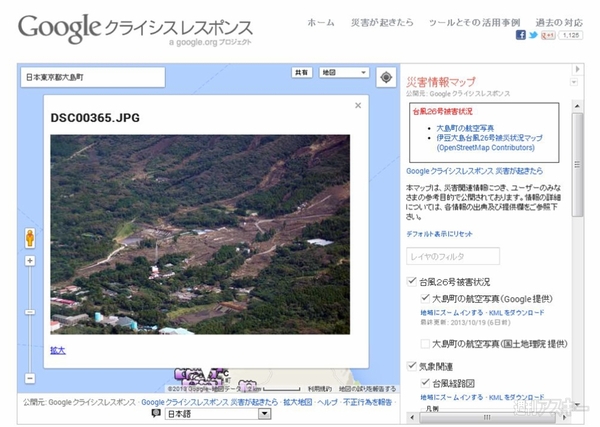Close the DSC00365.JPG photo popup
The height and width of the screenshot is (427, 600).
[358, 105]
